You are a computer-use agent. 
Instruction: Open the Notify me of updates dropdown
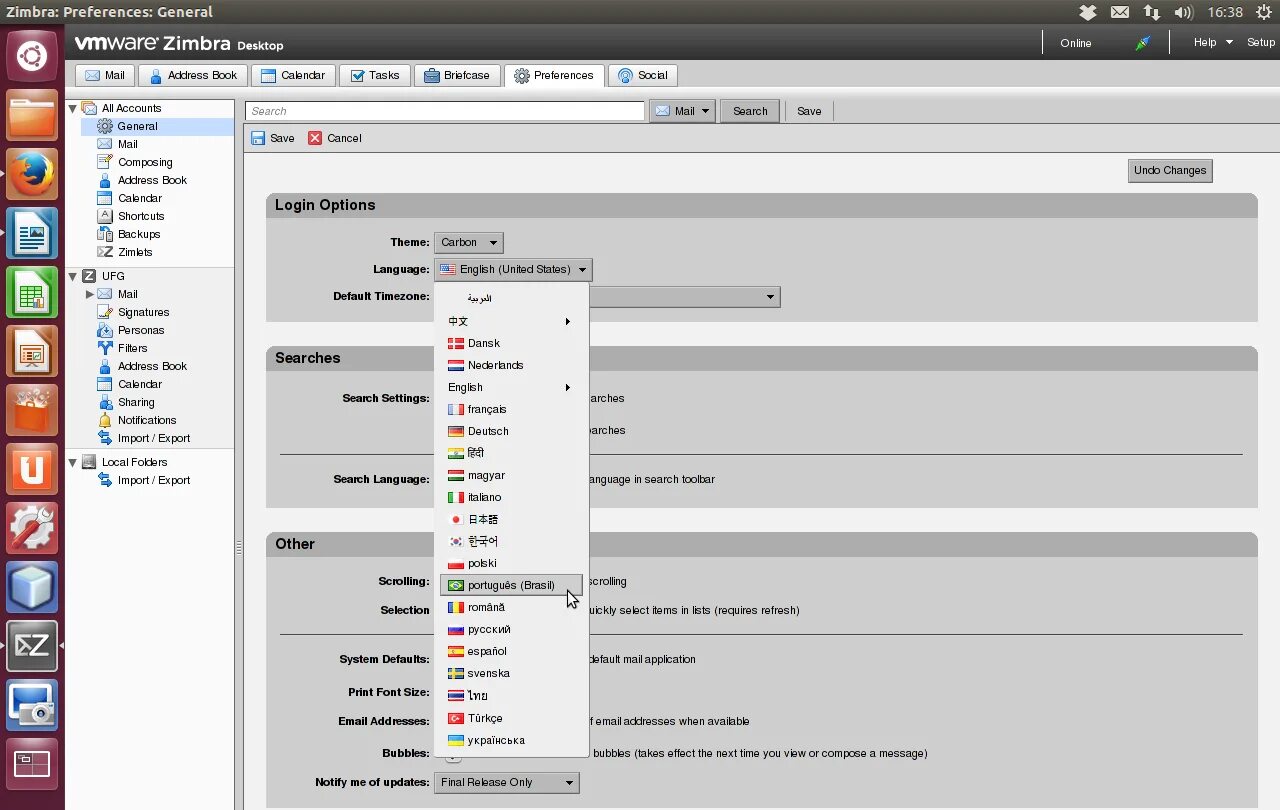click(x=506, y=782)
